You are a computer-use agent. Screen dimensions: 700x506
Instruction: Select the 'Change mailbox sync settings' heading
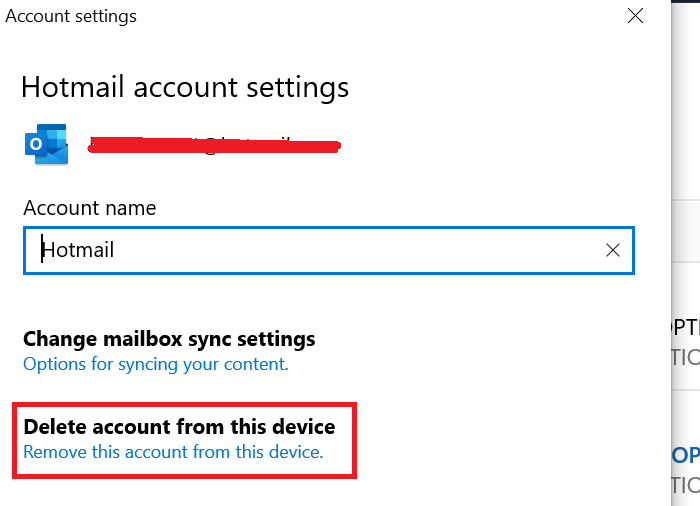click(x=169, y=339)
